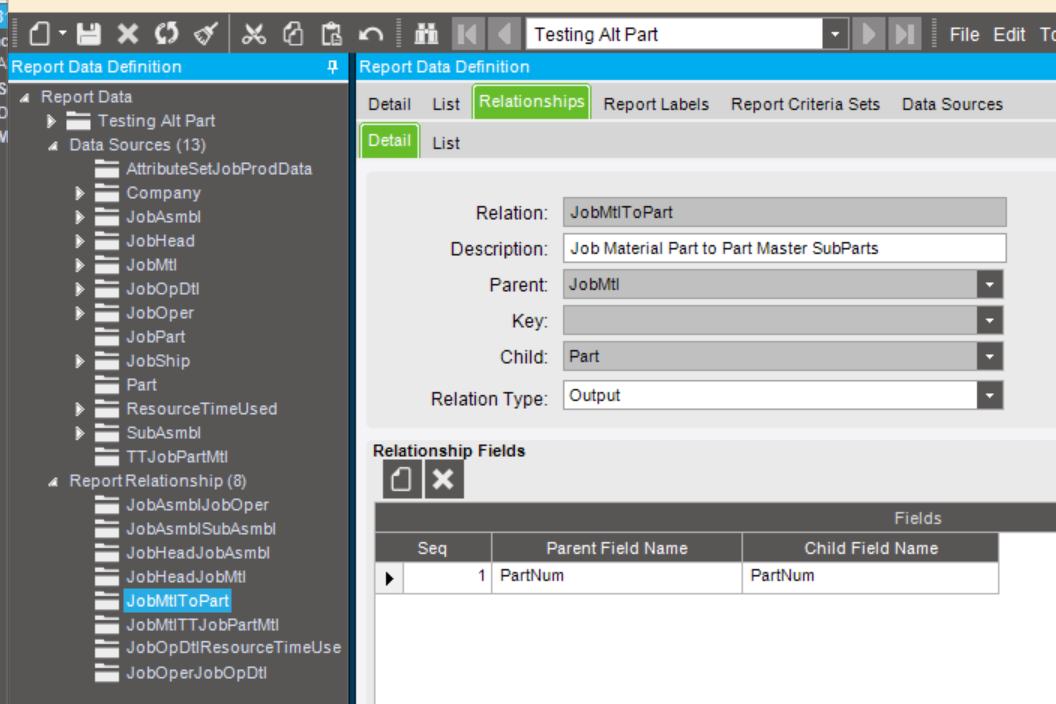
Task: Open the Edit menu
Action: coord(1009,34)
